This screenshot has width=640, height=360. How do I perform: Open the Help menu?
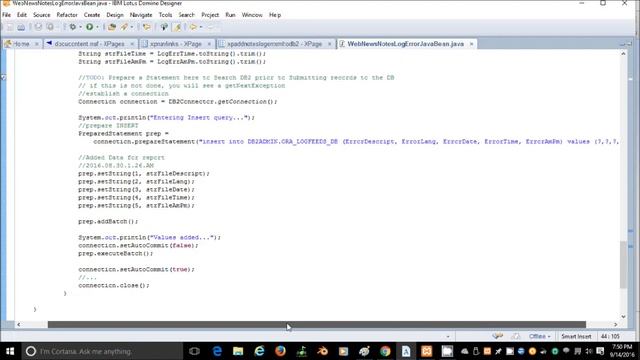275,15
